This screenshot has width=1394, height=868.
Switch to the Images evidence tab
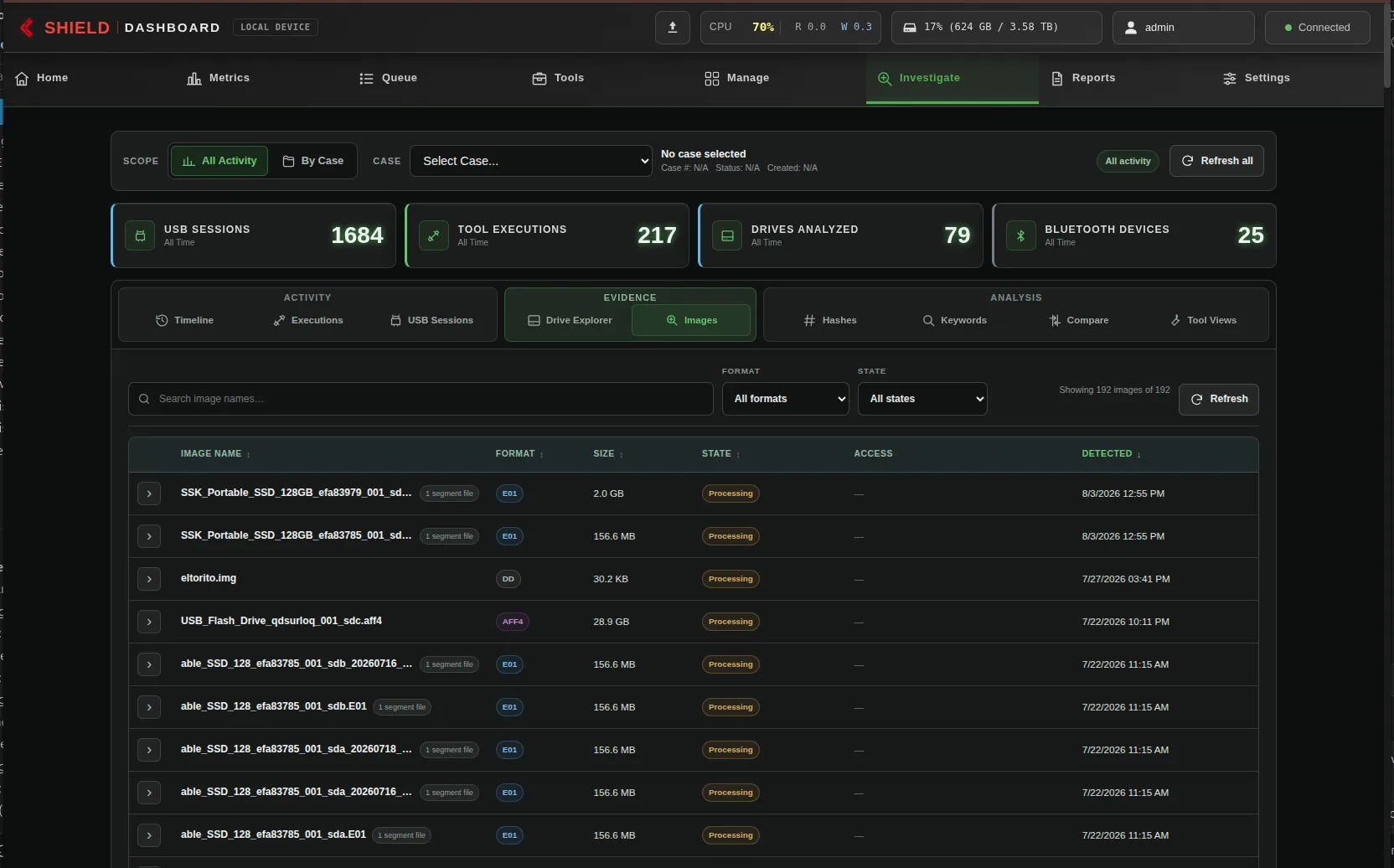point(691,320)
